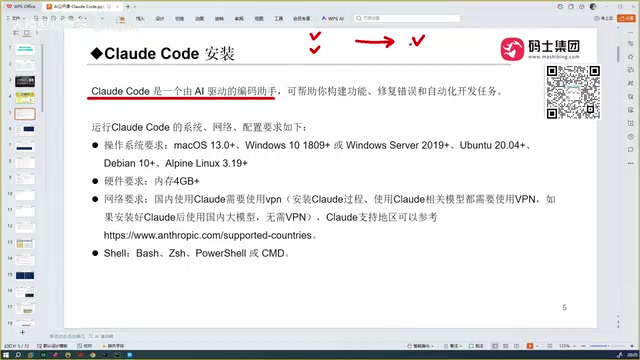Open the 视图 ribbon tab
This screenshot has width=640, height=360.
pos(259,19)
